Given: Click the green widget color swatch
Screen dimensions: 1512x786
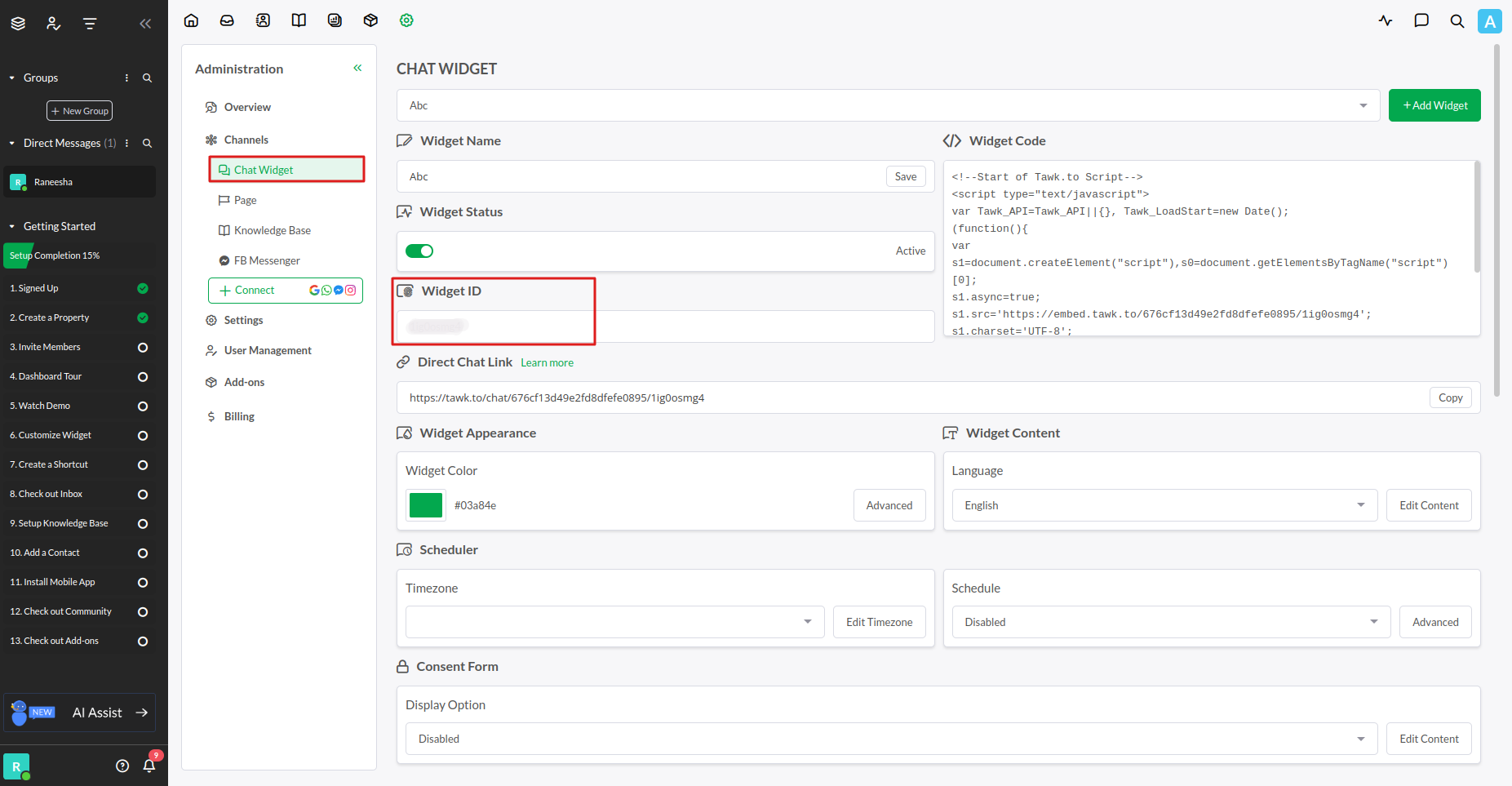Looking at the screenshot, I should 425,505.
